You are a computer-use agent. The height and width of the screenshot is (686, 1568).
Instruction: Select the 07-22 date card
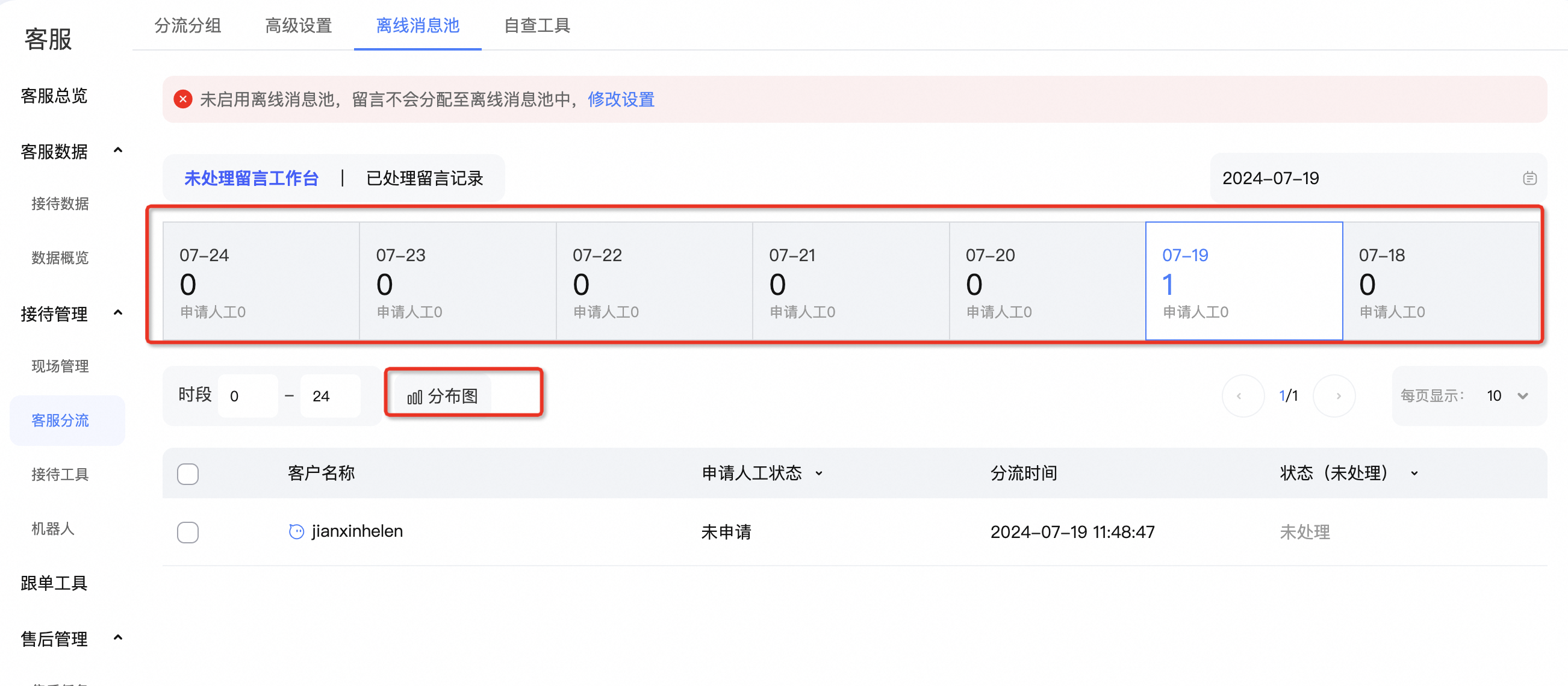coord(655,281)
